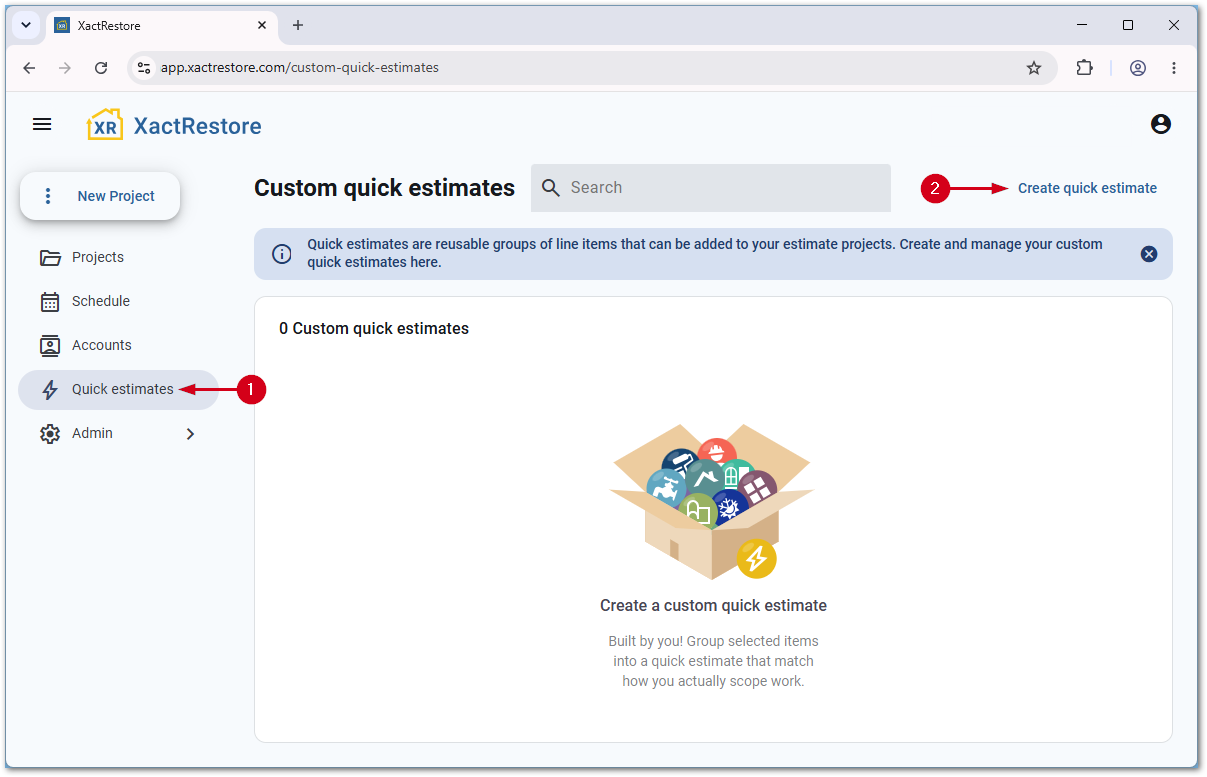Click the browser address bar URL
Screen dimensions: 1207x777
(300, 68)
